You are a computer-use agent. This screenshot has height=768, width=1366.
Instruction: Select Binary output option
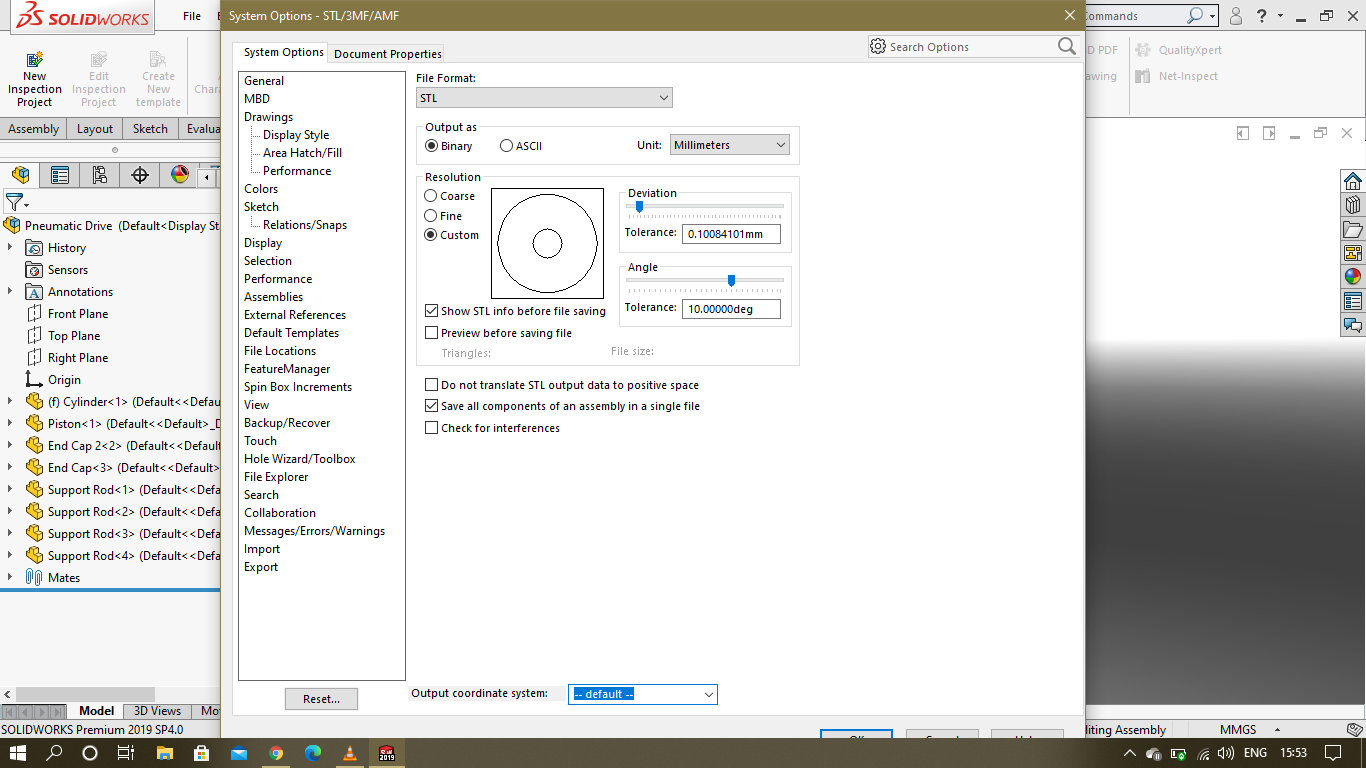coord(432,146)
